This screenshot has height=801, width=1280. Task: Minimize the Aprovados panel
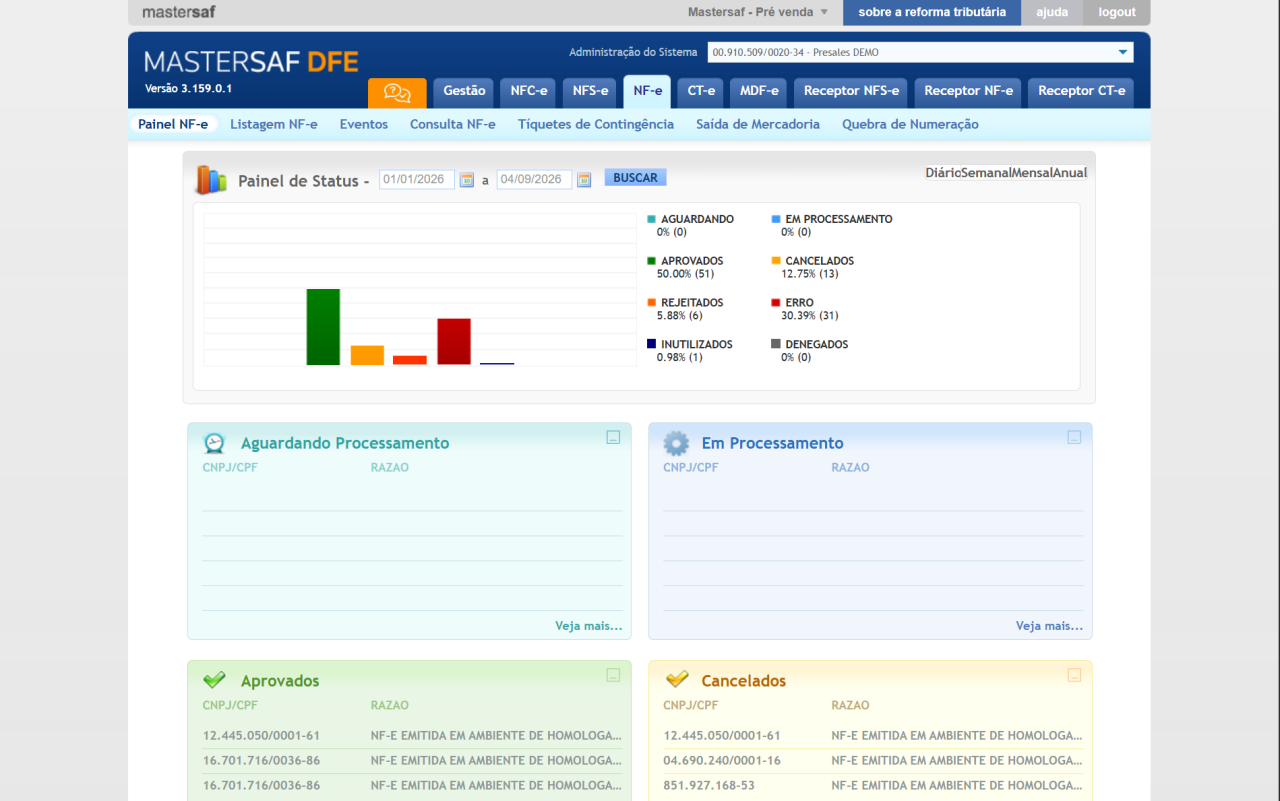point(613,675)
